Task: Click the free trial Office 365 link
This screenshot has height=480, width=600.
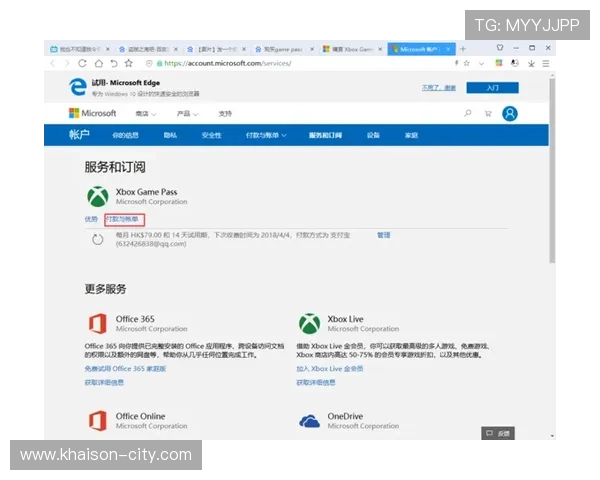Action: [125, 369]
